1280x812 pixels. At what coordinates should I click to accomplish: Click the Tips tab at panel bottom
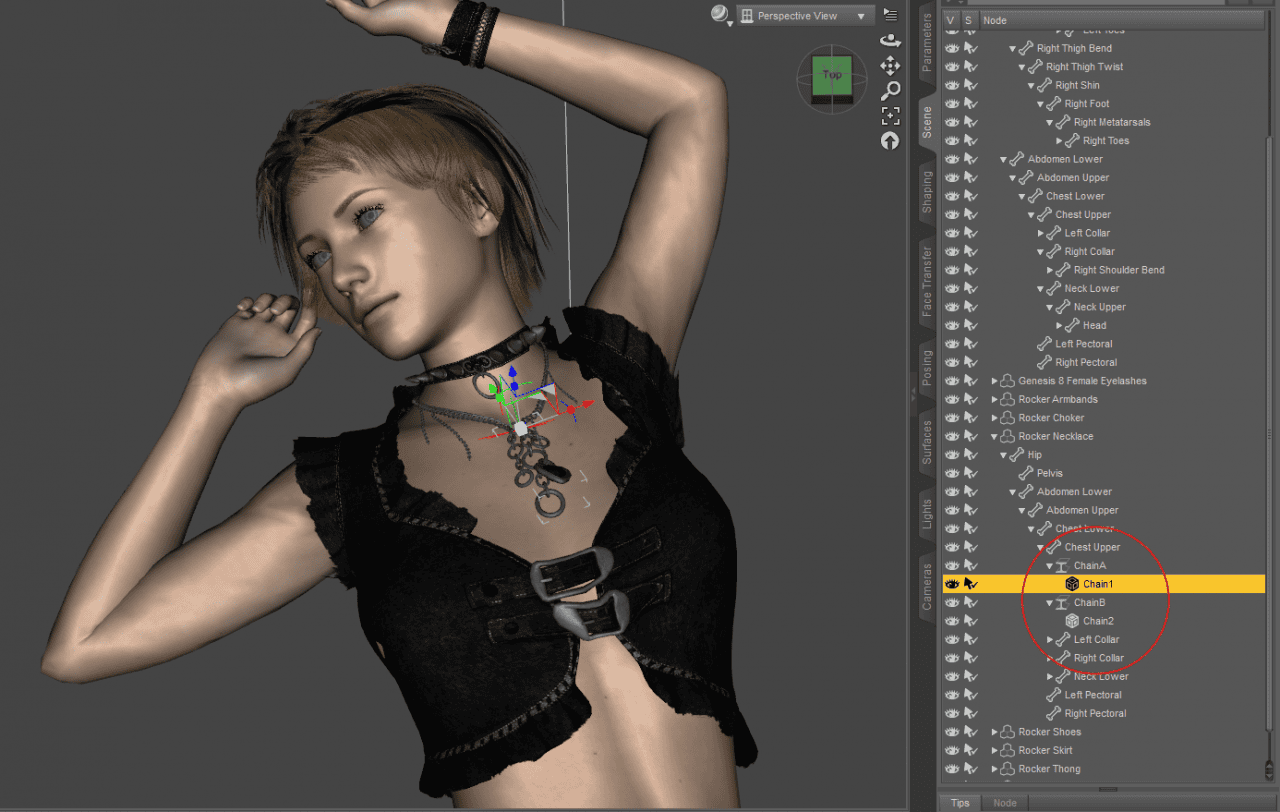pos(960,803)
